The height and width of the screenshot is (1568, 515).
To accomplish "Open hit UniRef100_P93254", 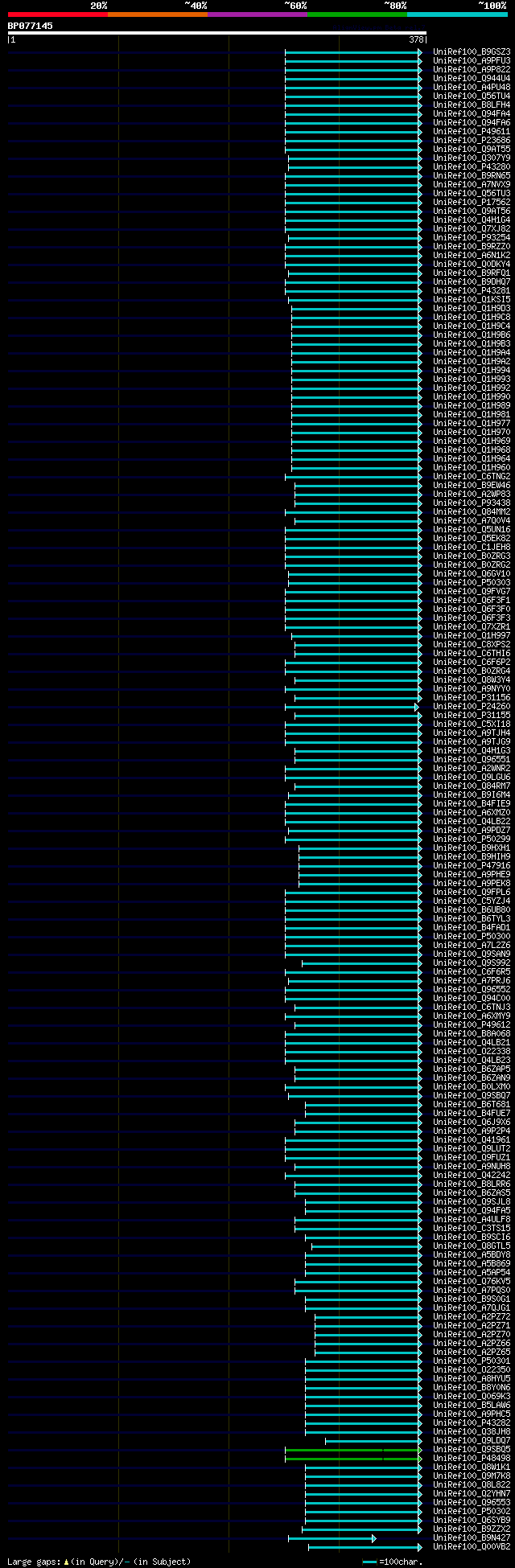I will coord(472,237).
